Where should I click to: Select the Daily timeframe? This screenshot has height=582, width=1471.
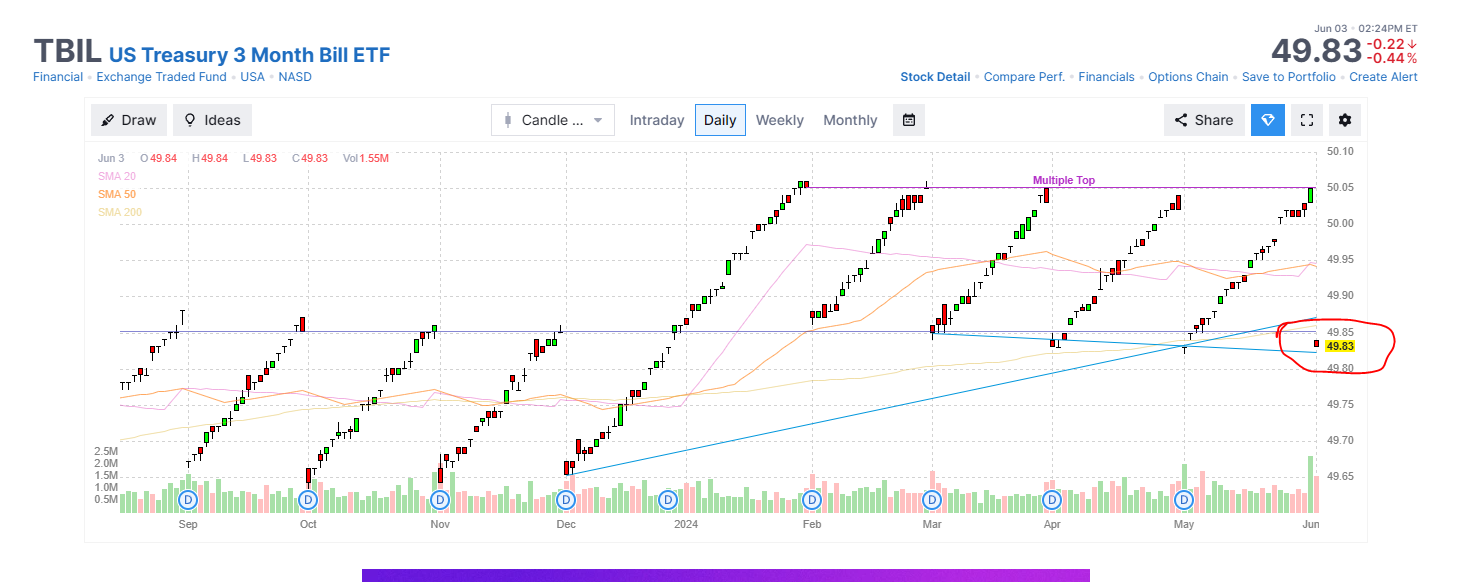[x=720, y=120]
